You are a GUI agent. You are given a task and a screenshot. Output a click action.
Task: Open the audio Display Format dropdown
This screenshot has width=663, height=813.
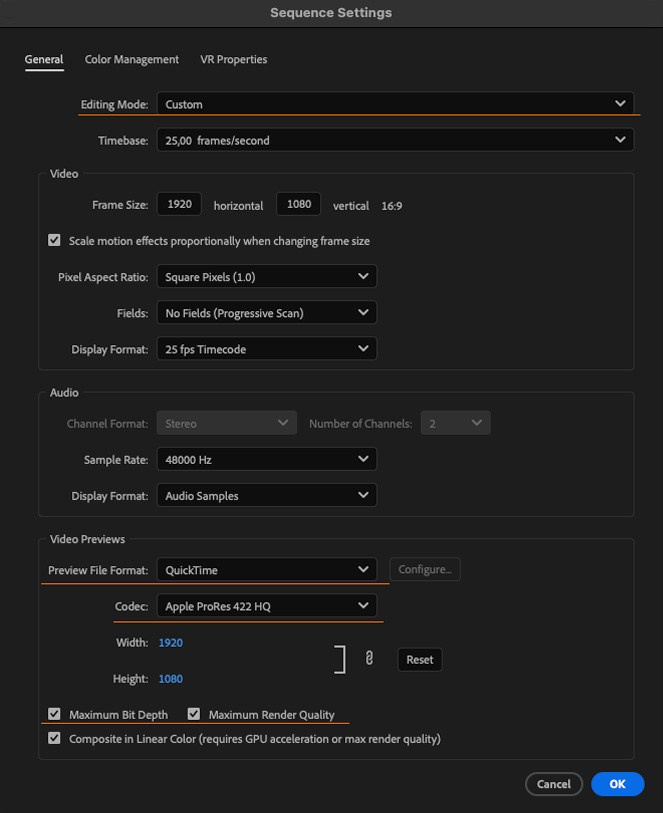(266, 495)
